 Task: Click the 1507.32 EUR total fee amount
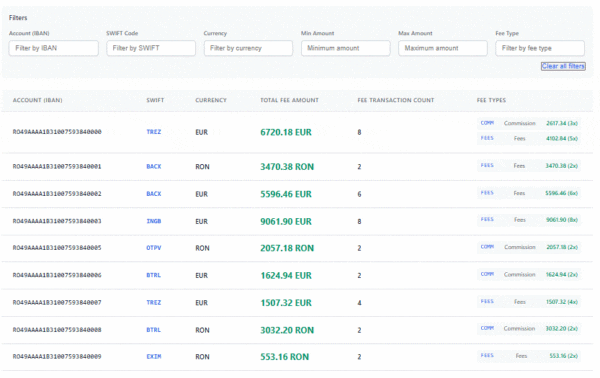(x=286, y=303)
